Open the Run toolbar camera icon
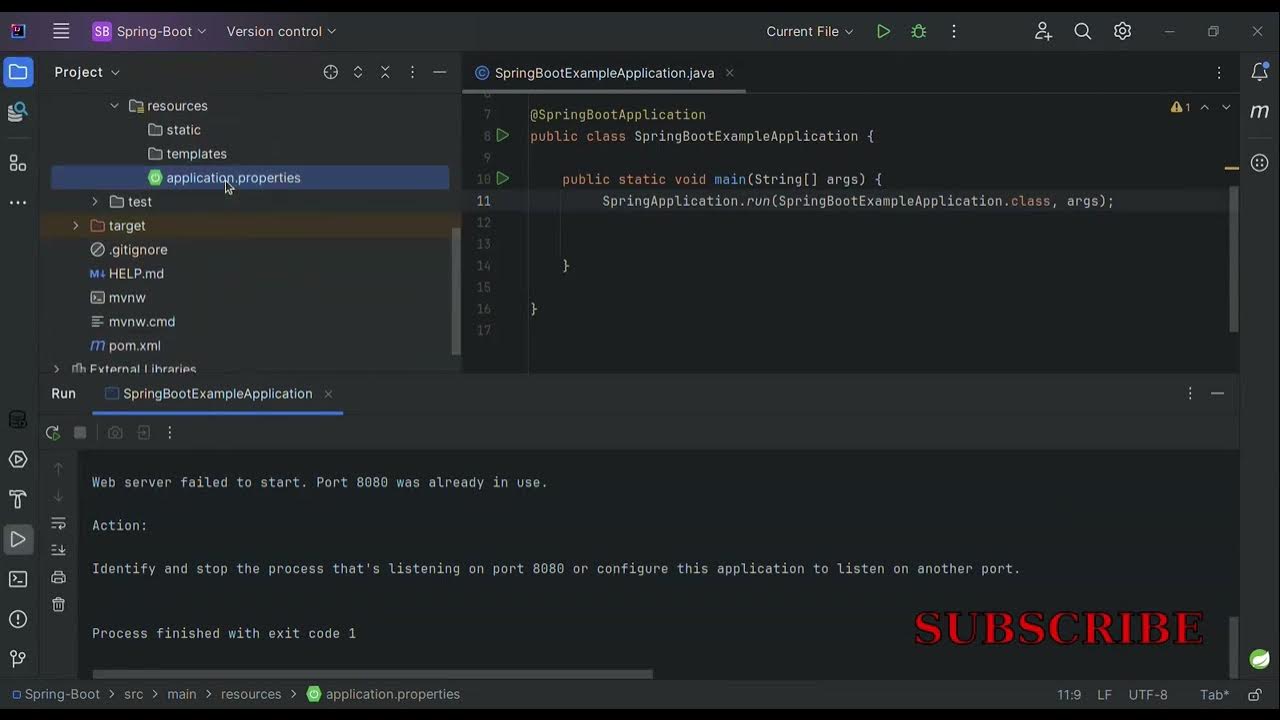This screenshot has width=1280, height=720. point(115,433)
